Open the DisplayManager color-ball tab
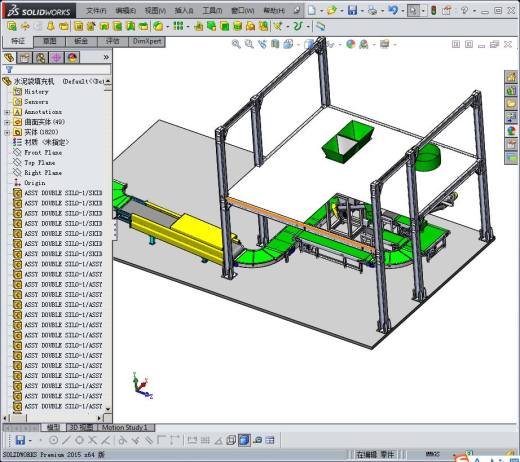The image size is (520, 462). [72, 58]
